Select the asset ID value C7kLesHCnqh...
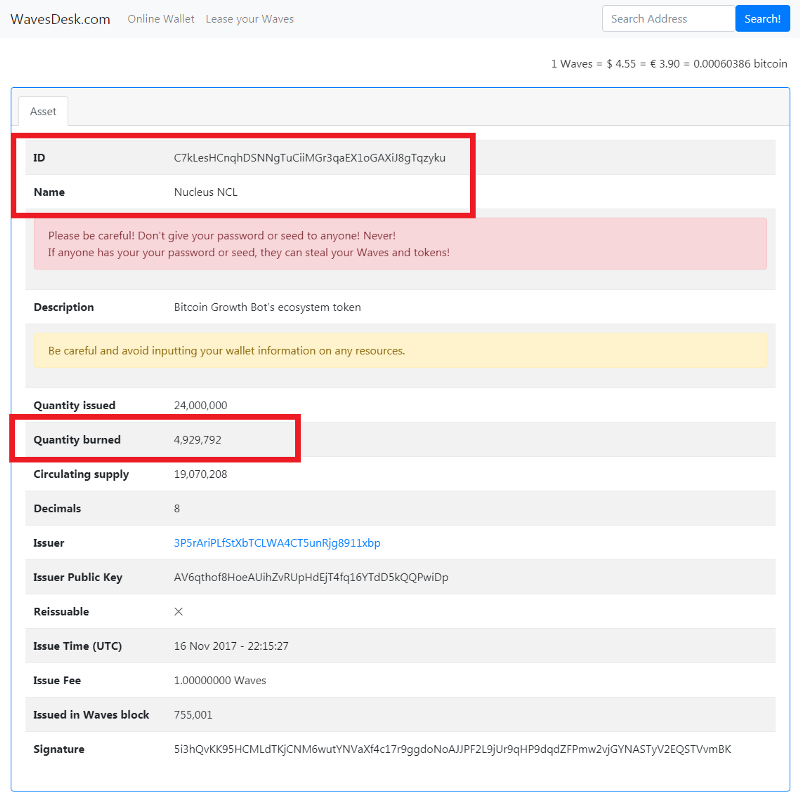 coord(310,158)
